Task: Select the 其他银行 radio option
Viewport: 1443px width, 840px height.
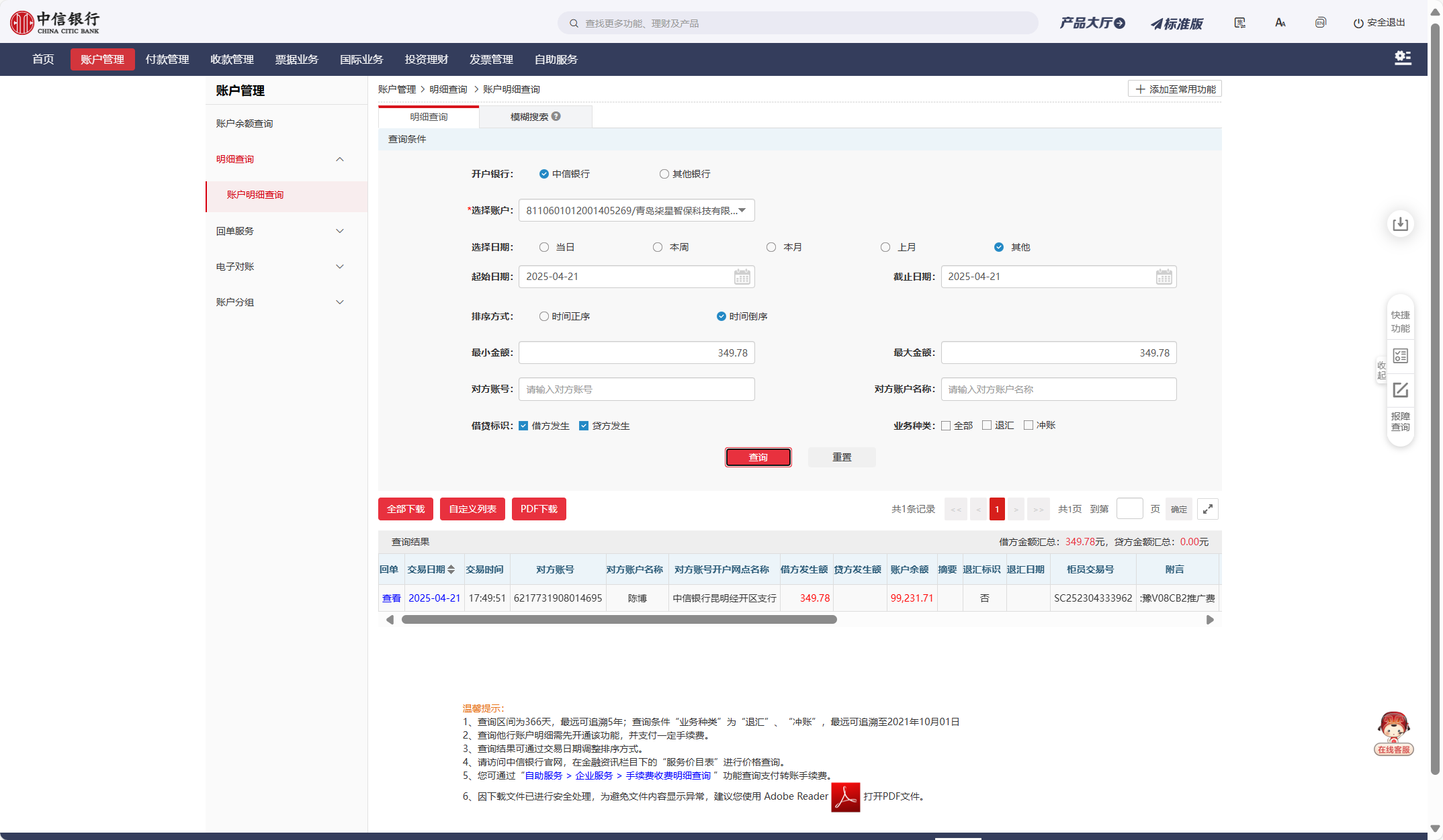Action: [x=664, y=174]
